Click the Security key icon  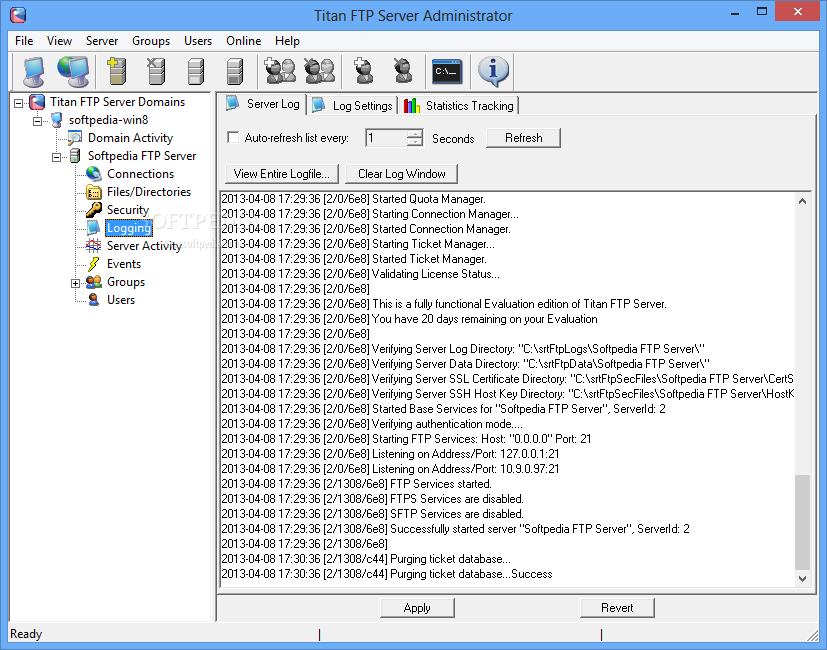coord(94,210)
